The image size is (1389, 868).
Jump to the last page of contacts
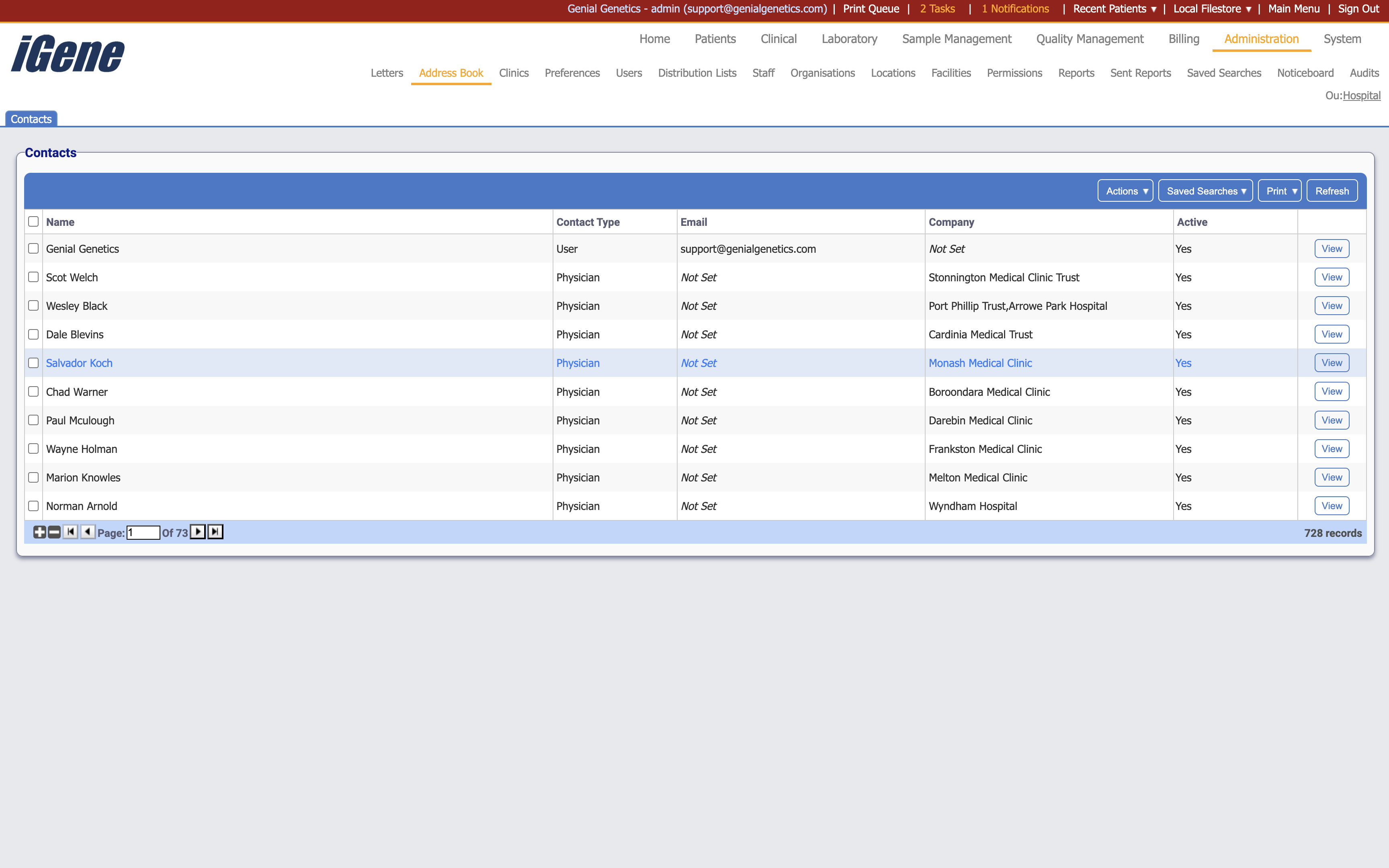pyautogui.click(x=215, y=532)
